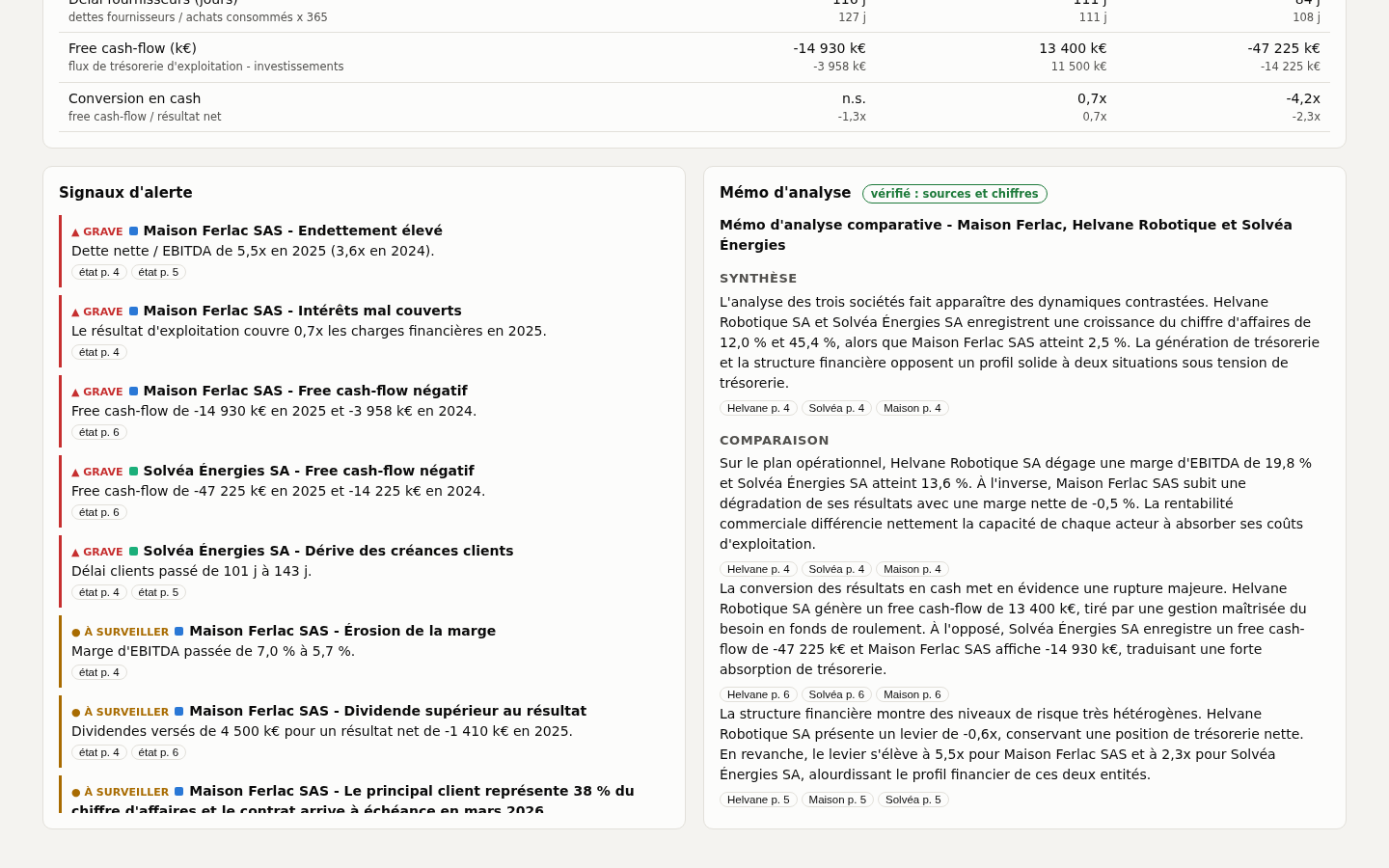Click the '-14 225 k€' prior-year table value
1389x868 pixels.
tap(1291, 67)
